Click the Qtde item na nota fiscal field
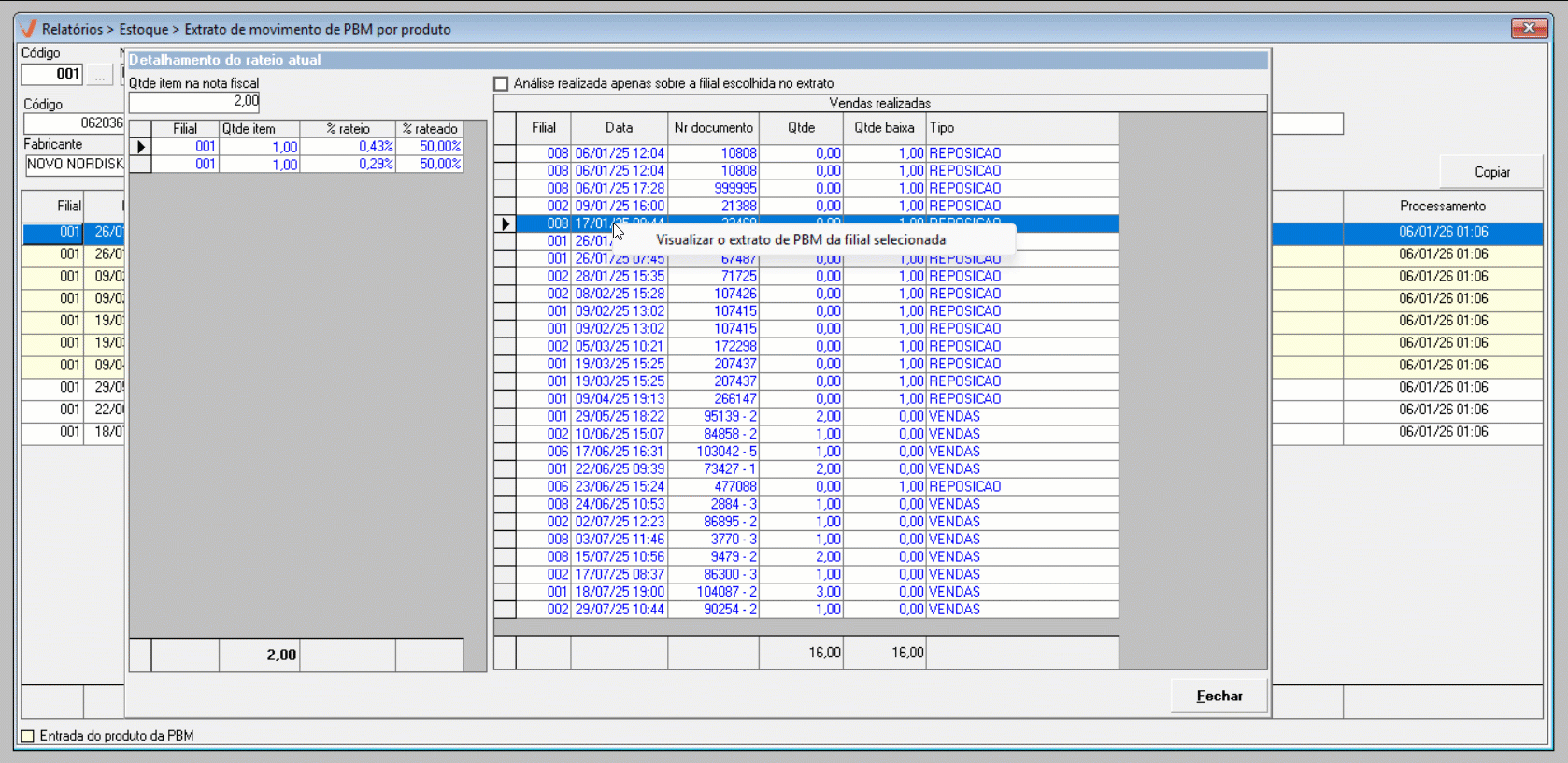 pyautogui.click(x=194, y=102)
